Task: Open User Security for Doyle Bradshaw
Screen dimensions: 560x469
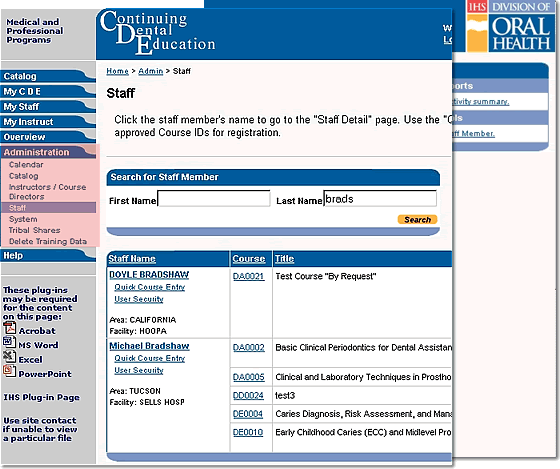Action: coord(139,299)
